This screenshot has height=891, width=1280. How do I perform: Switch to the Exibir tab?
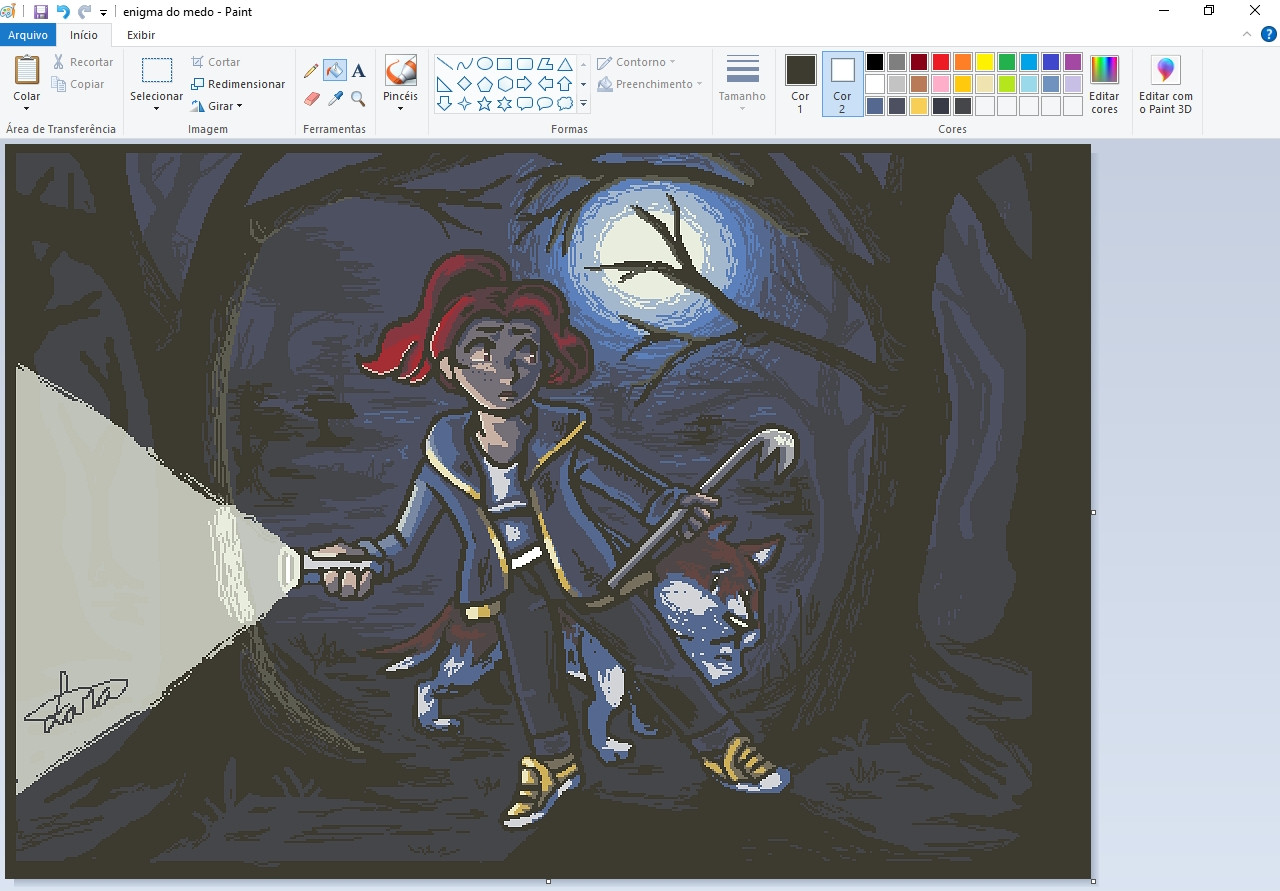click(x=141, y=35)
